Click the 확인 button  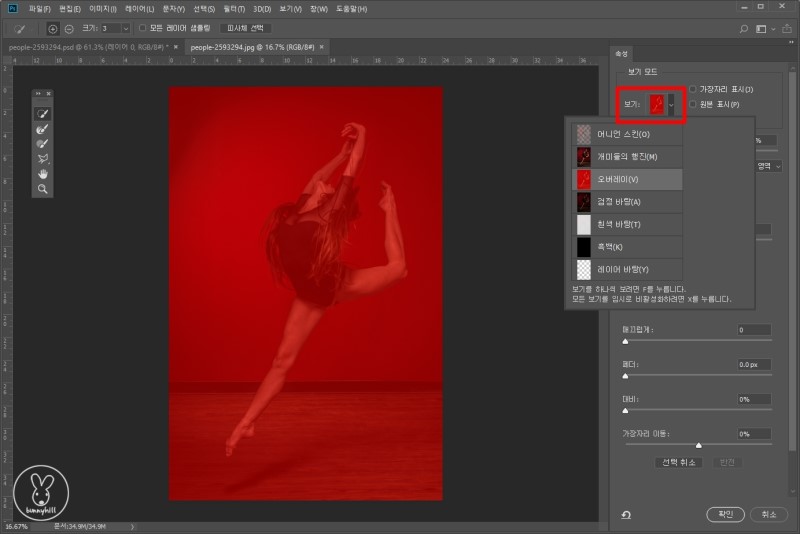(x=725, y=514)
